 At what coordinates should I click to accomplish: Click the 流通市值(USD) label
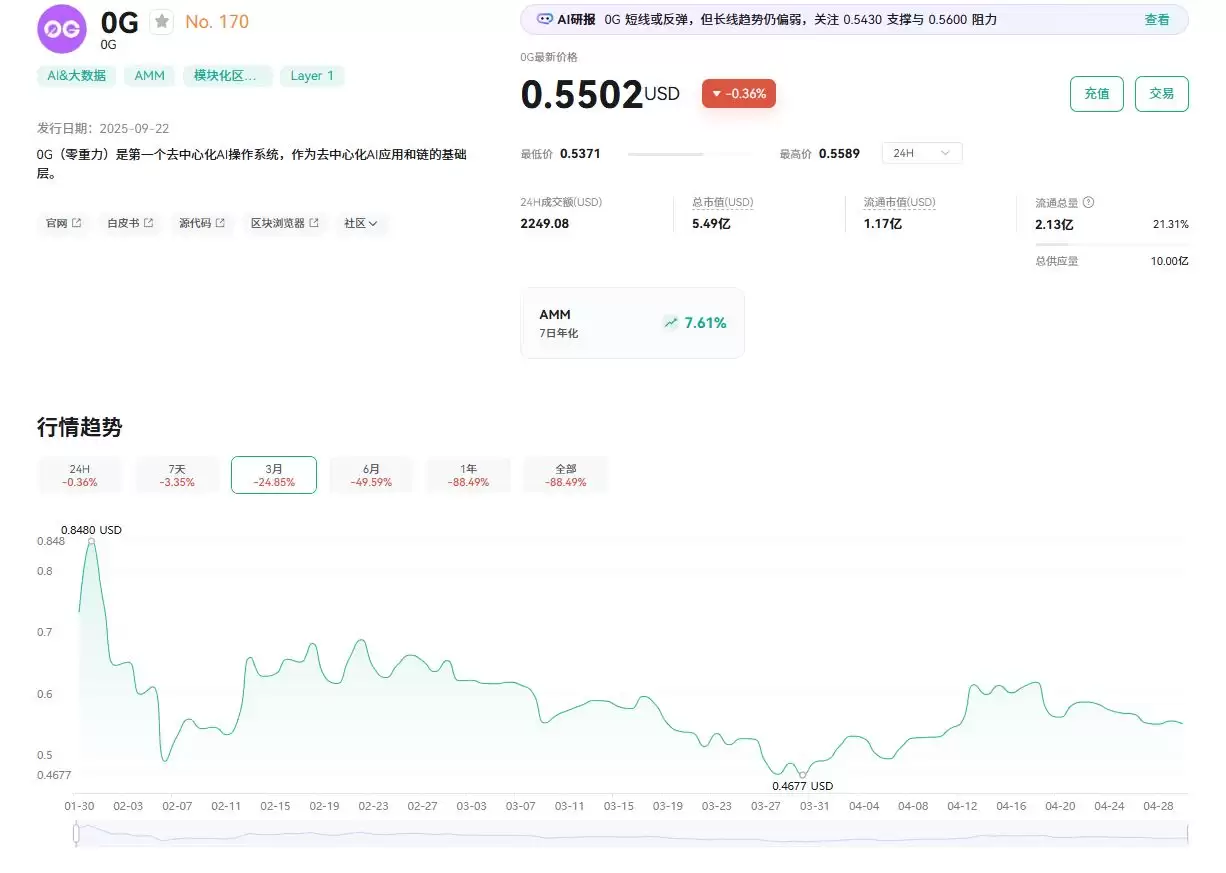(900, 202)
